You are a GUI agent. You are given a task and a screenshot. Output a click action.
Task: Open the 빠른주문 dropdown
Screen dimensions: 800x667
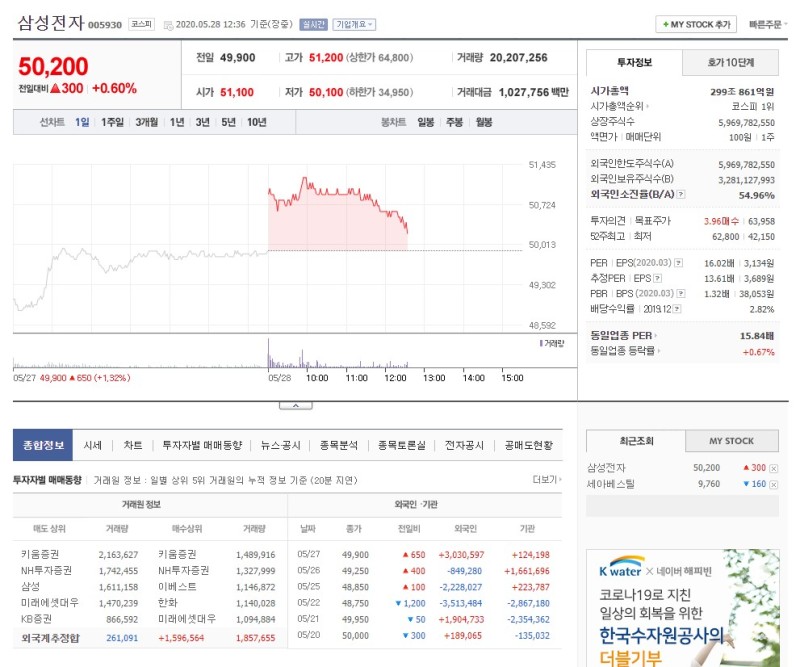click(767, 24)
